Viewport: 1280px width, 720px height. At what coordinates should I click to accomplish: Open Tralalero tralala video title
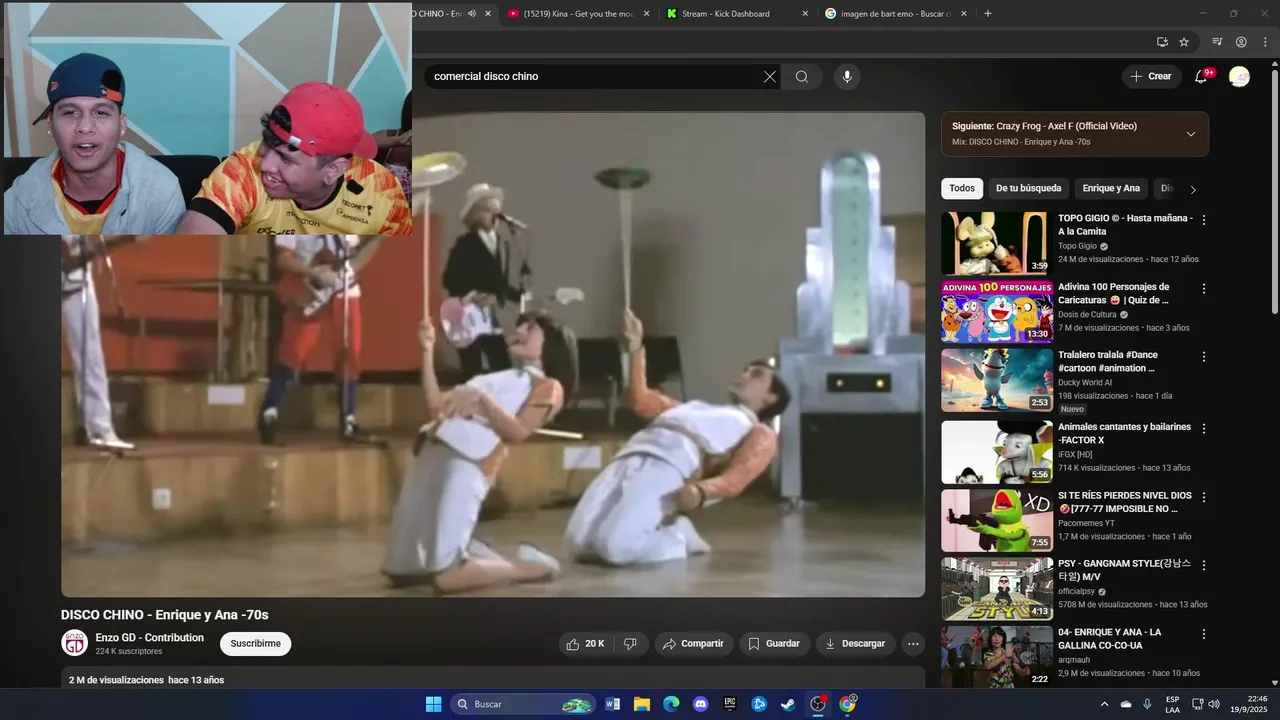point(1108,361)
